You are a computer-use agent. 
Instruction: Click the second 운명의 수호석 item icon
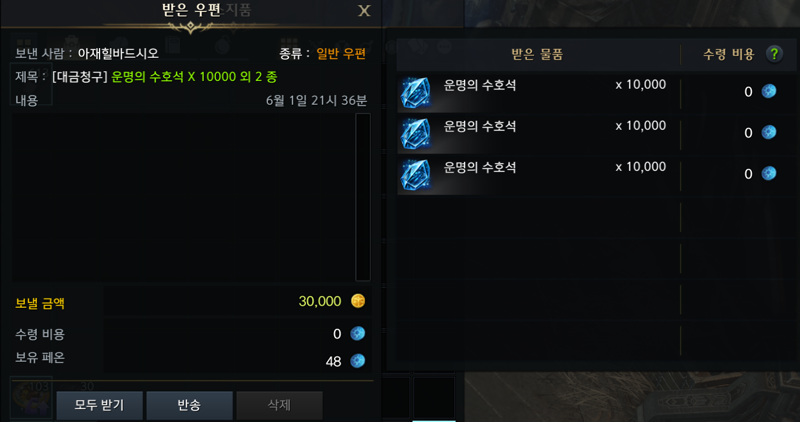click(415, 134)
